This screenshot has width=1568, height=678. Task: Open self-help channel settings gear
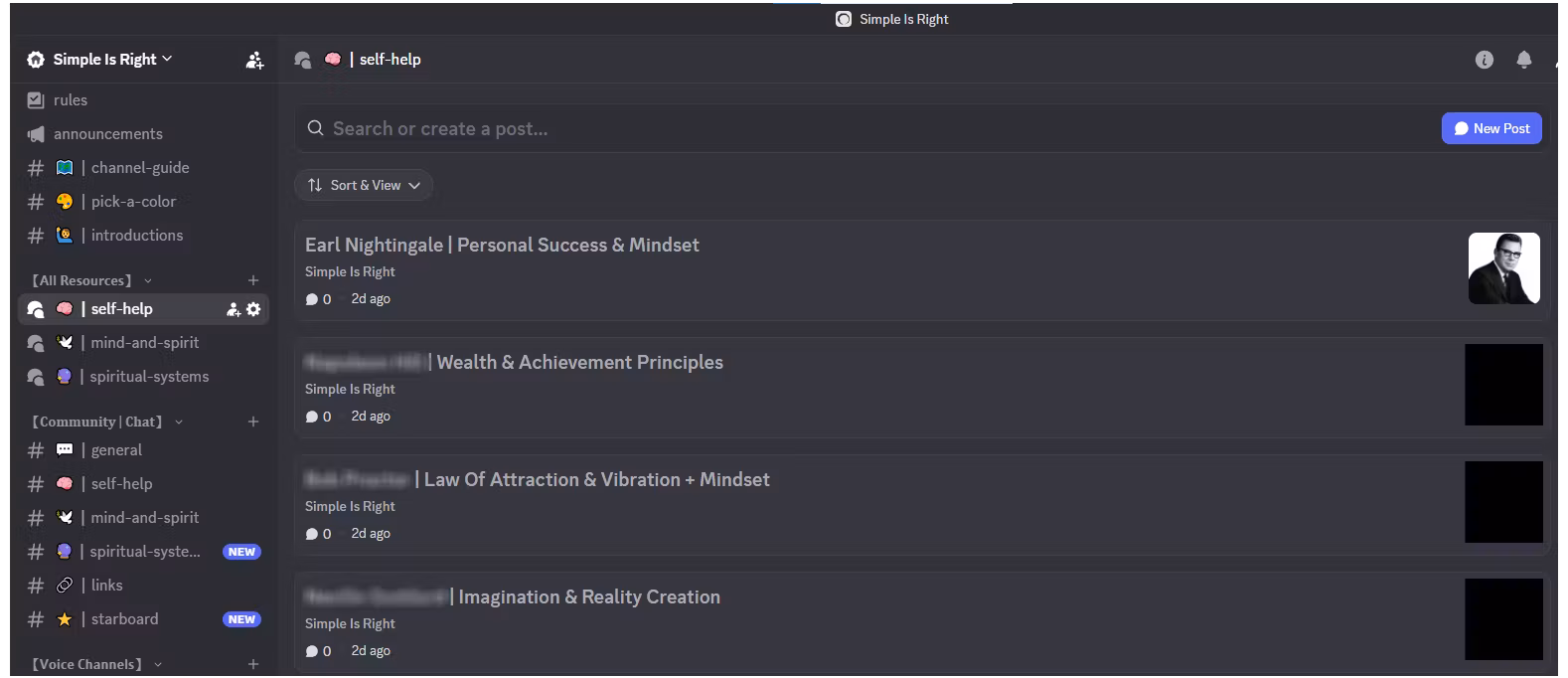point(254,309)
